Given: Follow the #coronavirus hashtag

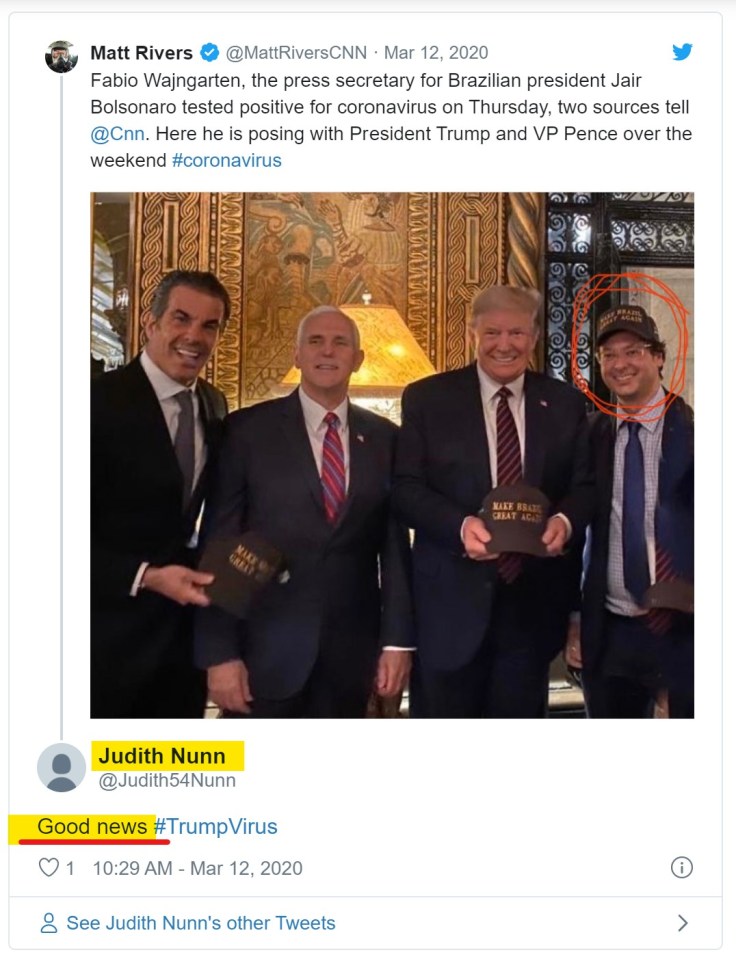Looking at the screenshot, I should [226, 160].
